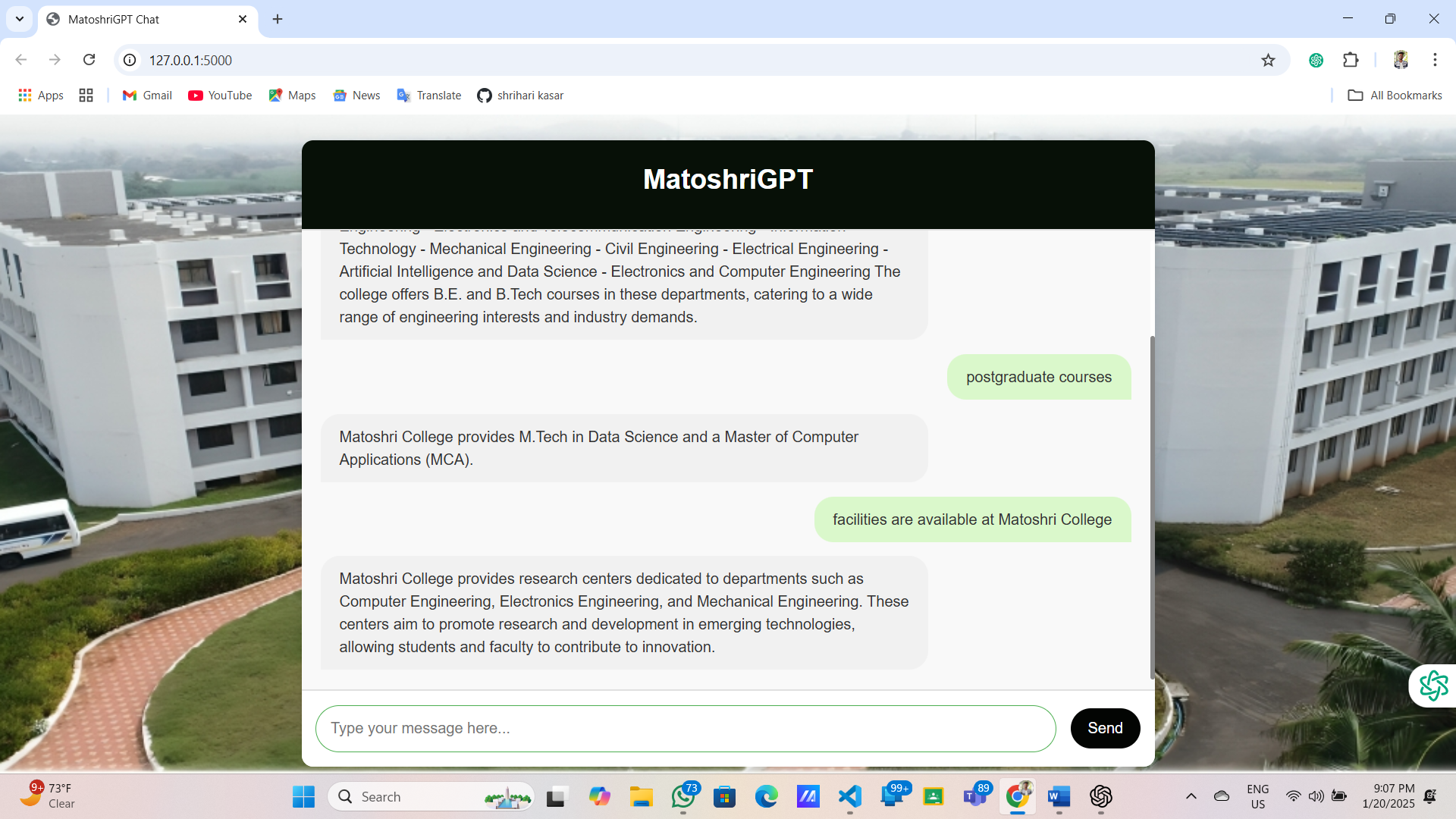Click the Send button
Image resolution: width=1456 pixels, height=819 pixels.
[1105, 728]
